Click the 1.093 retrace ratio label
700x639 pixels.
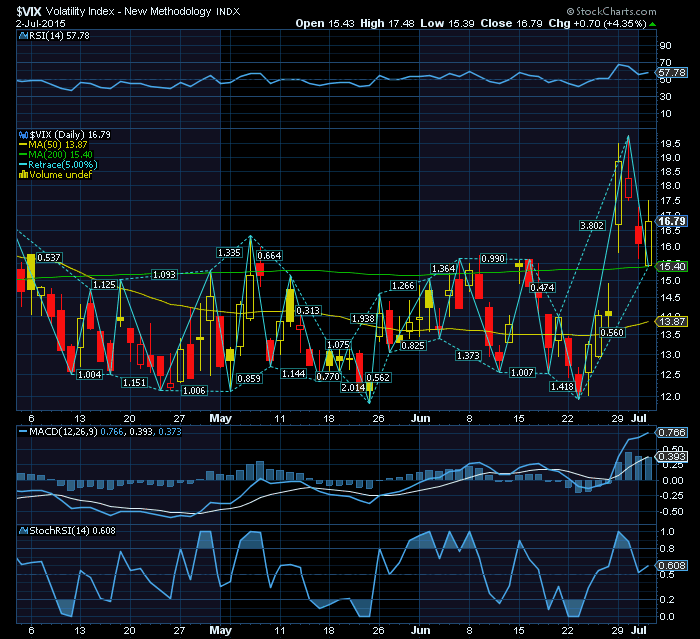click(x=164, y=275)
